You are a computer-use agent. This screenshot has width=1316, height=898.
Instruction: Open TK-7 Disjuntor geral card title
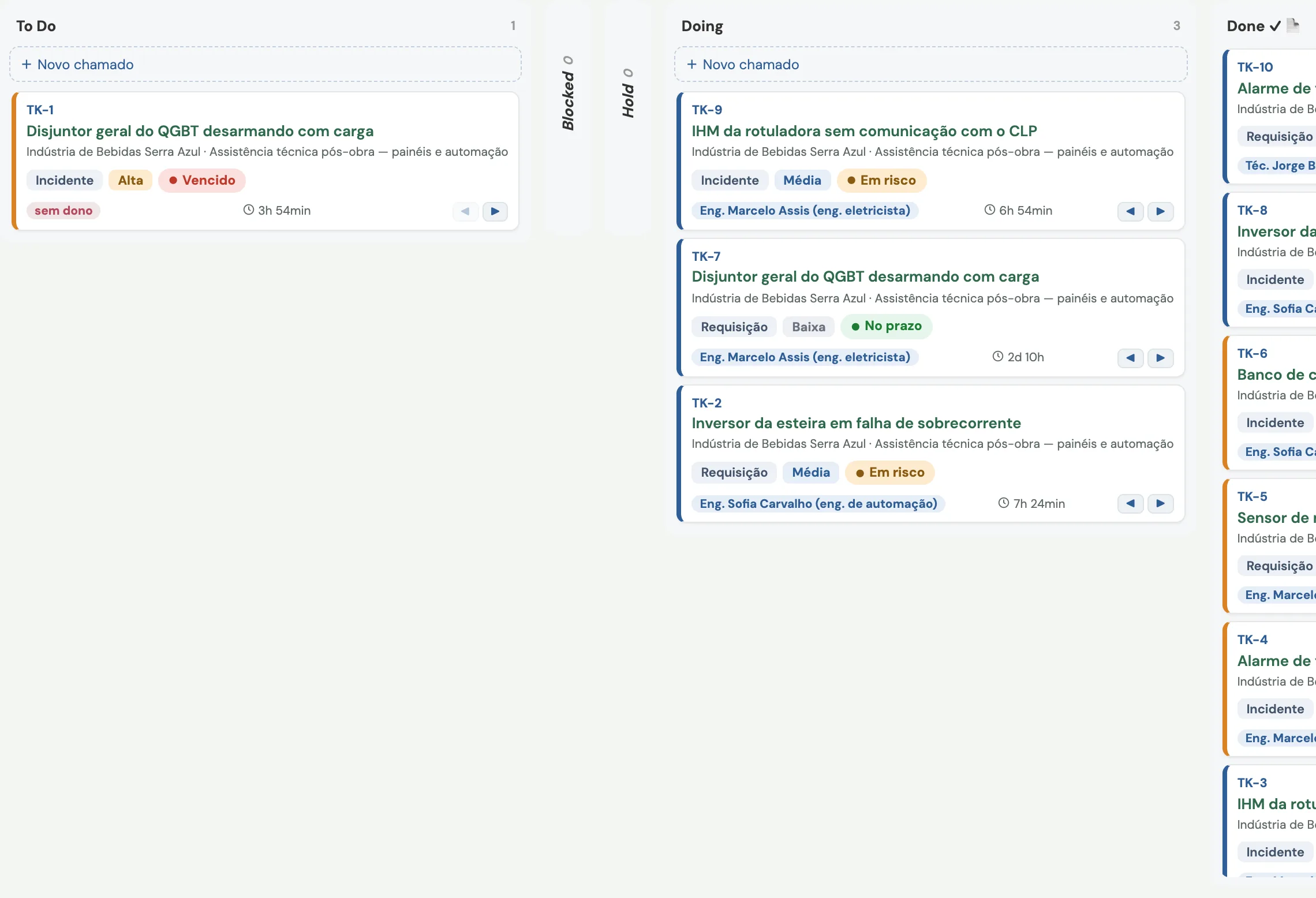tap(865, 276)
